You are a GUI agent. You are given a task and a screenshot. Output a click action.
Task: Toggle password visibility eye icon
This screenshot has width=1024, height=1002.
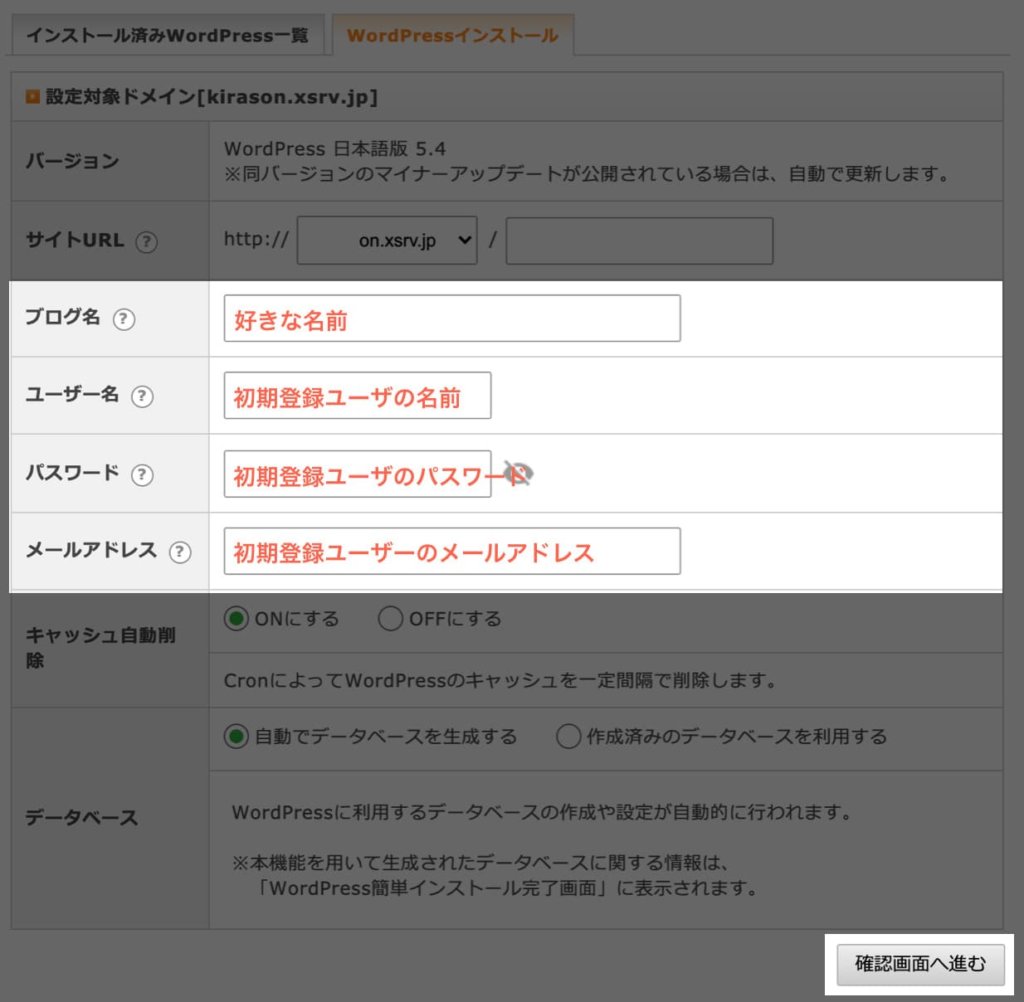[x=519, y=473]
